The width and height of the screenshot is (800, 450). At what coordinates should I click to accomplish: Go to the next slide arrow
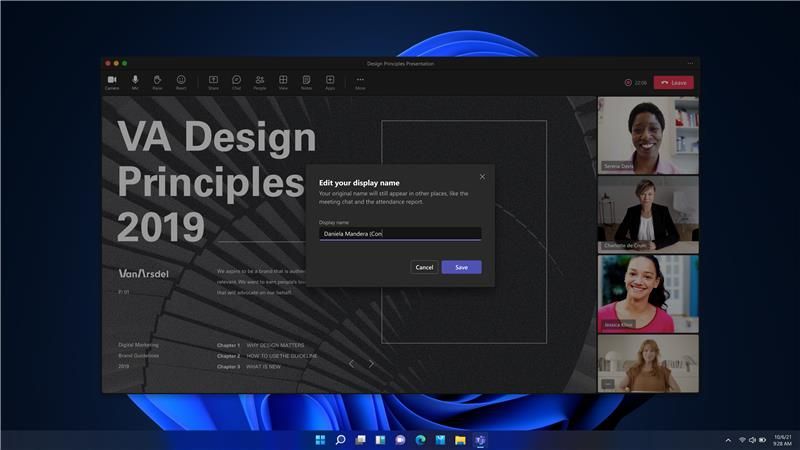(x=371, y=364)
